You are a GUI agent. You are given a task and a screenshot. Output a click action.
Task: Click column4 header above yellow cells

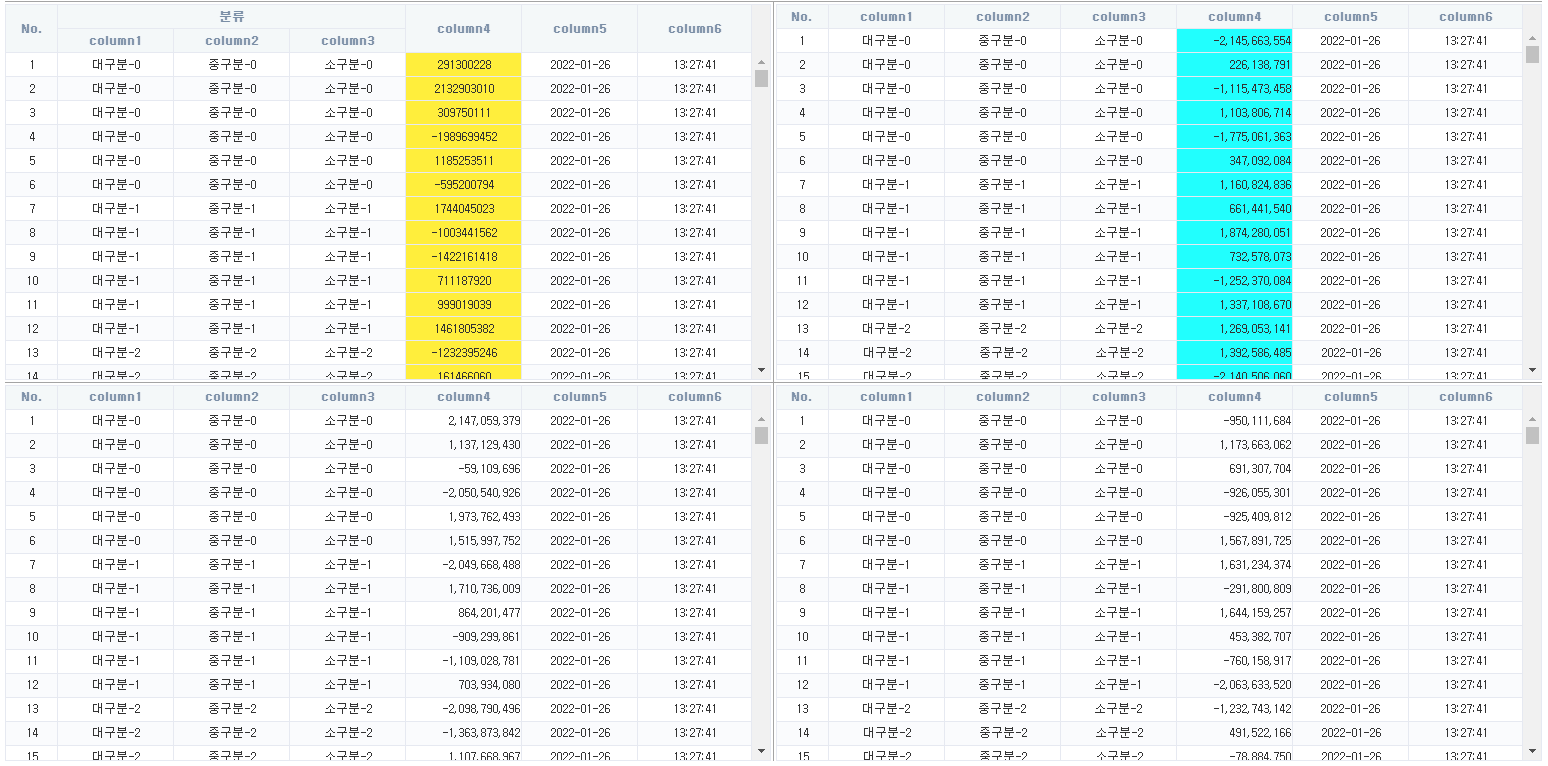[464, 29]
